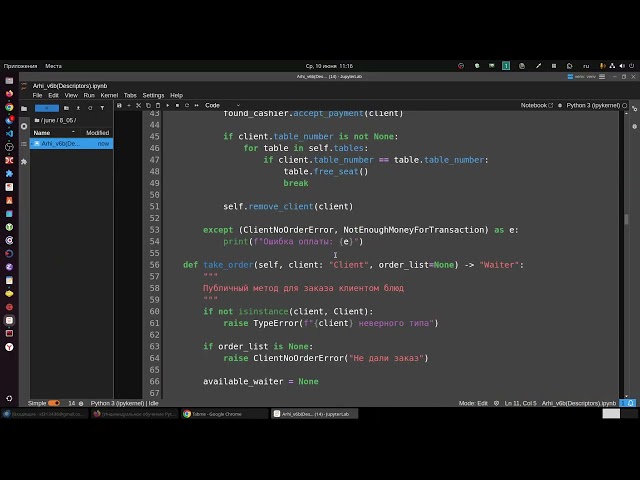Click the Mode: Edit status indicator
This screenshot has height=480, width=640.
[473, 403]
